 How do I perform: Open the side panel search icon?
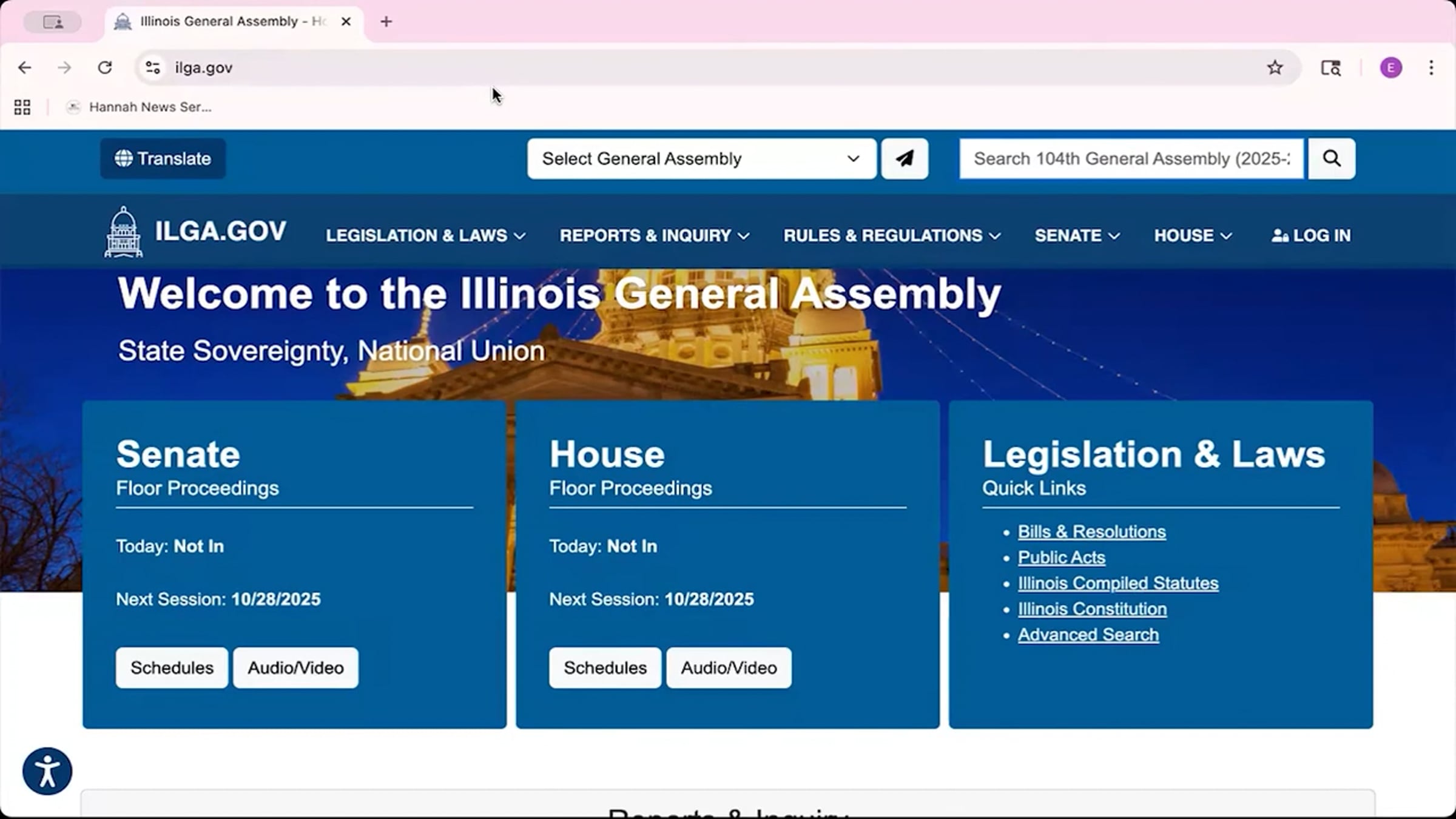[1331, 67]
